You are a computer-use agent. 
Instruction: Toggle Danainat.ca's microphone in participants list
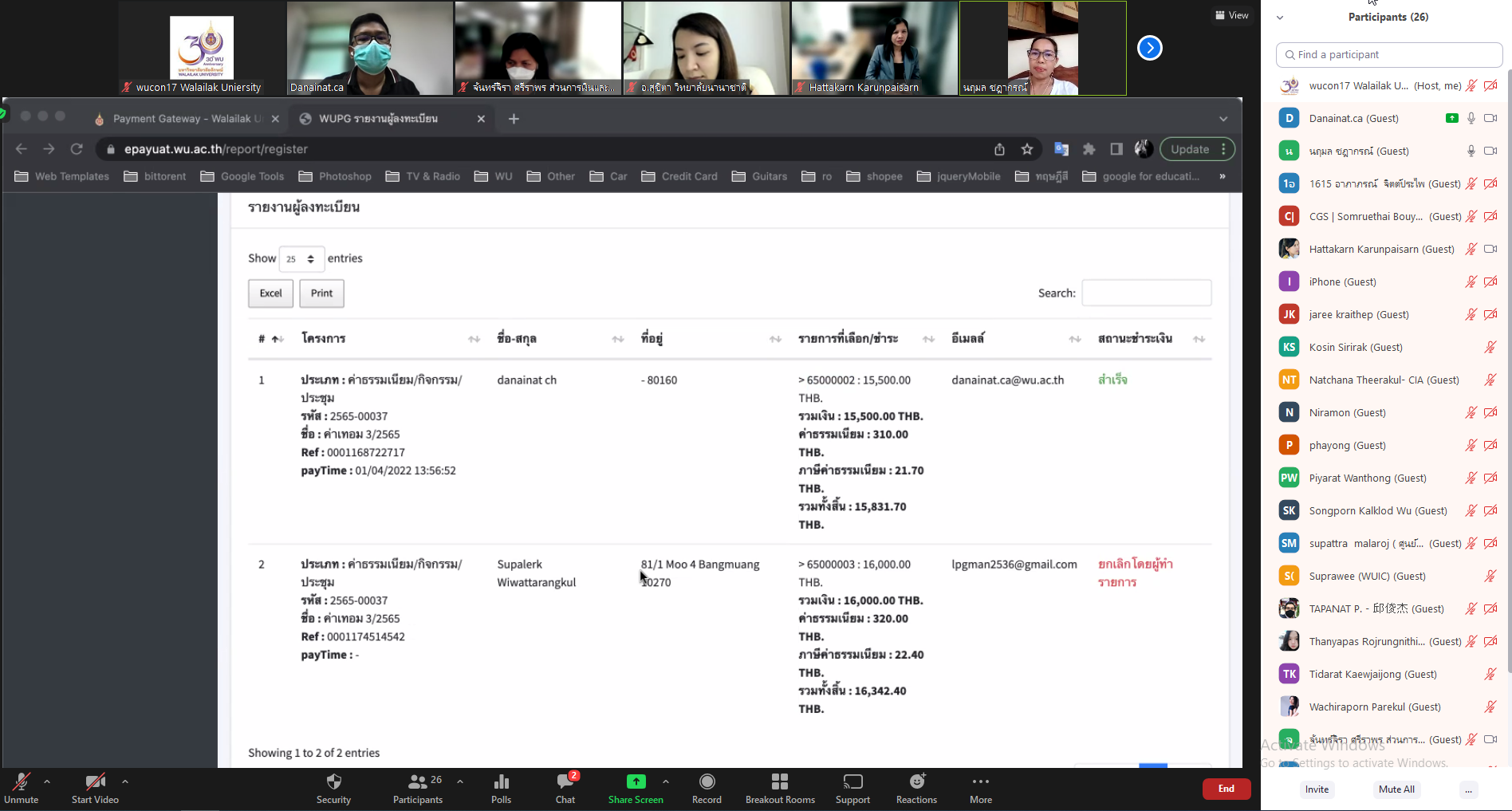[1471, 118]
